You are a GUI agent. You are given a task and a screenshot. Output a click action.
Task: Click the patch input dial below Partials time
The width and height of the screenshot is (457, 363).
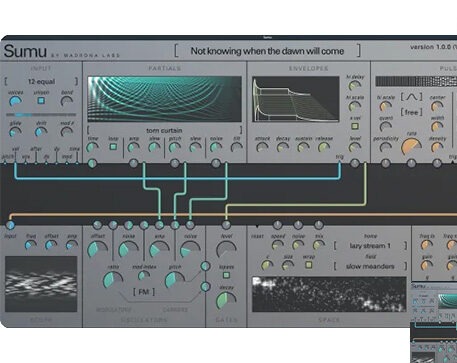pyautogui.click(x=92, y=163)
